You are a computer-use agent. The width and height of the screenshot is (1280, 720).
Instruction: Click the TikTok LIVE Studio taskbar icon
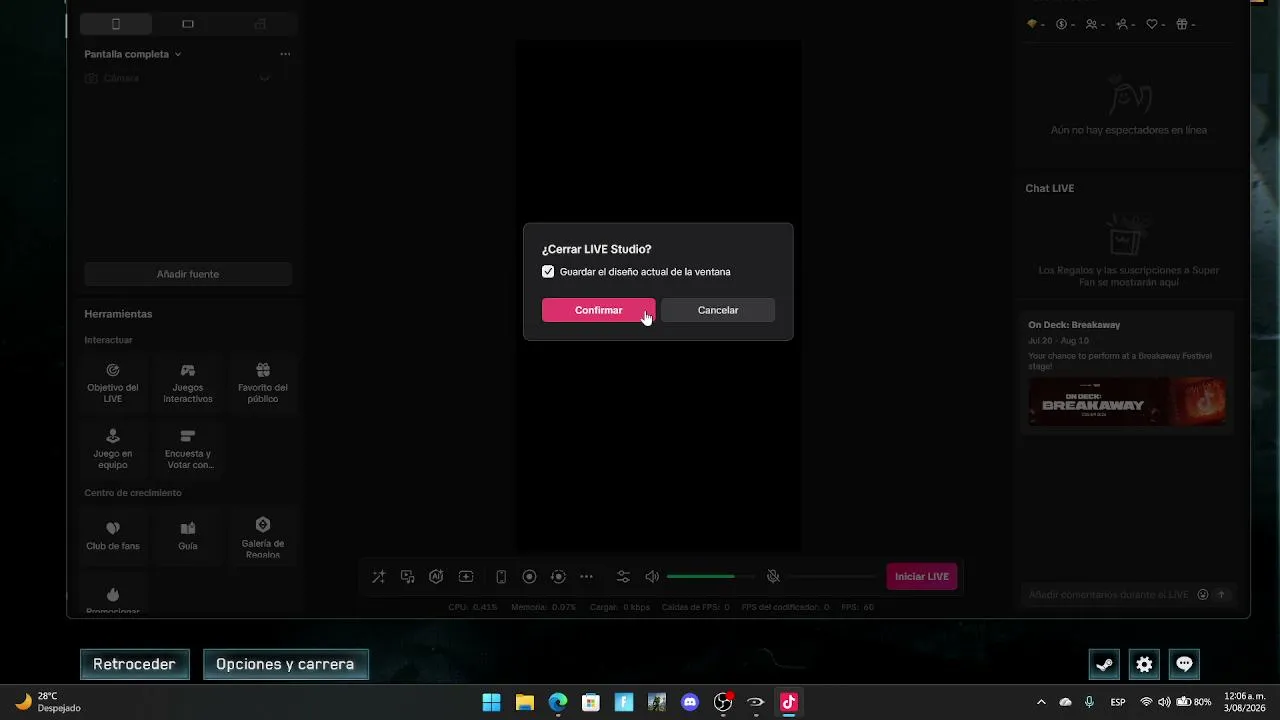pos(789,702)
